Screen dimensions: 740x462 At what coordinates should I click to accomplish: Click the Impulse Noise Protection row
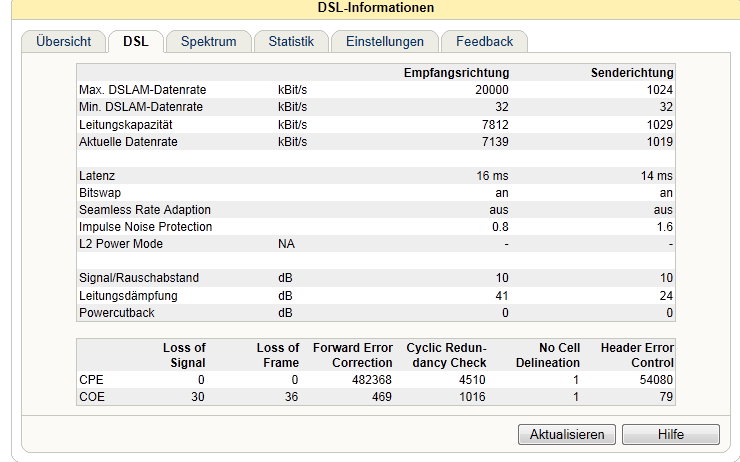pos(376,227)
